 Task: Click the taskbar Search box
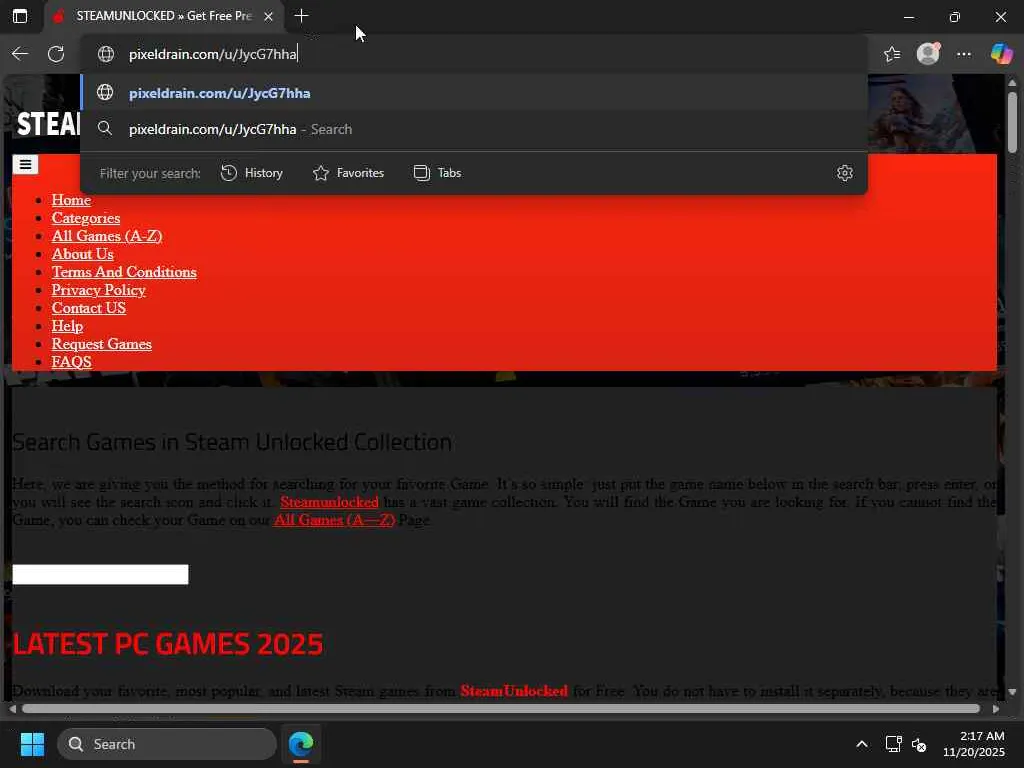[x=167, y=744]
